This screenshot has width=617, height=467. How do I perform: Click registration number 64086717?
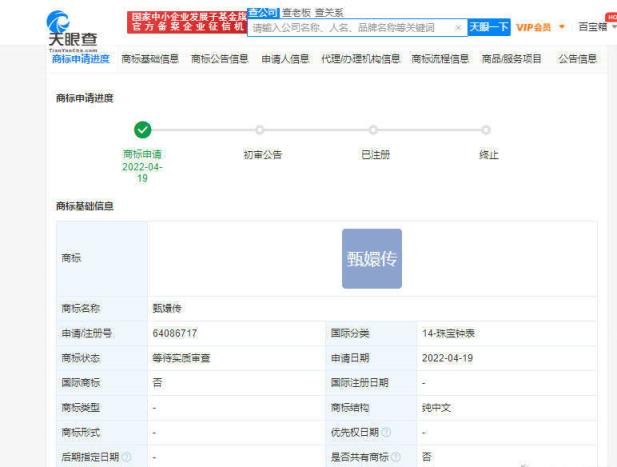175,333
